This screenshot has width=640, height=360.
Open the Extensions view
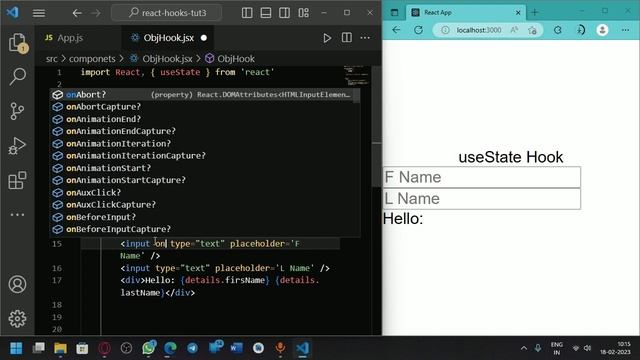[18, 180]
